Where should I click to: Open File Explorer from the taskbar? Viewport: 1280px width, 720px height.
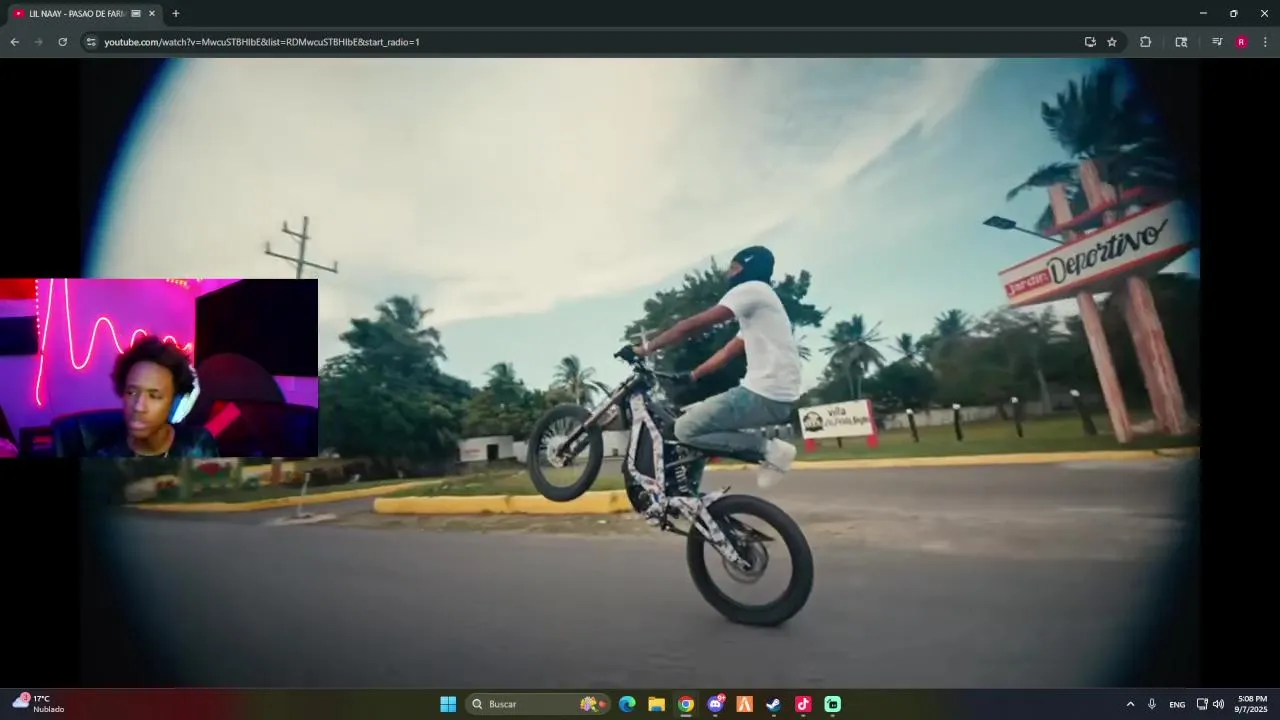coord(656,704)
